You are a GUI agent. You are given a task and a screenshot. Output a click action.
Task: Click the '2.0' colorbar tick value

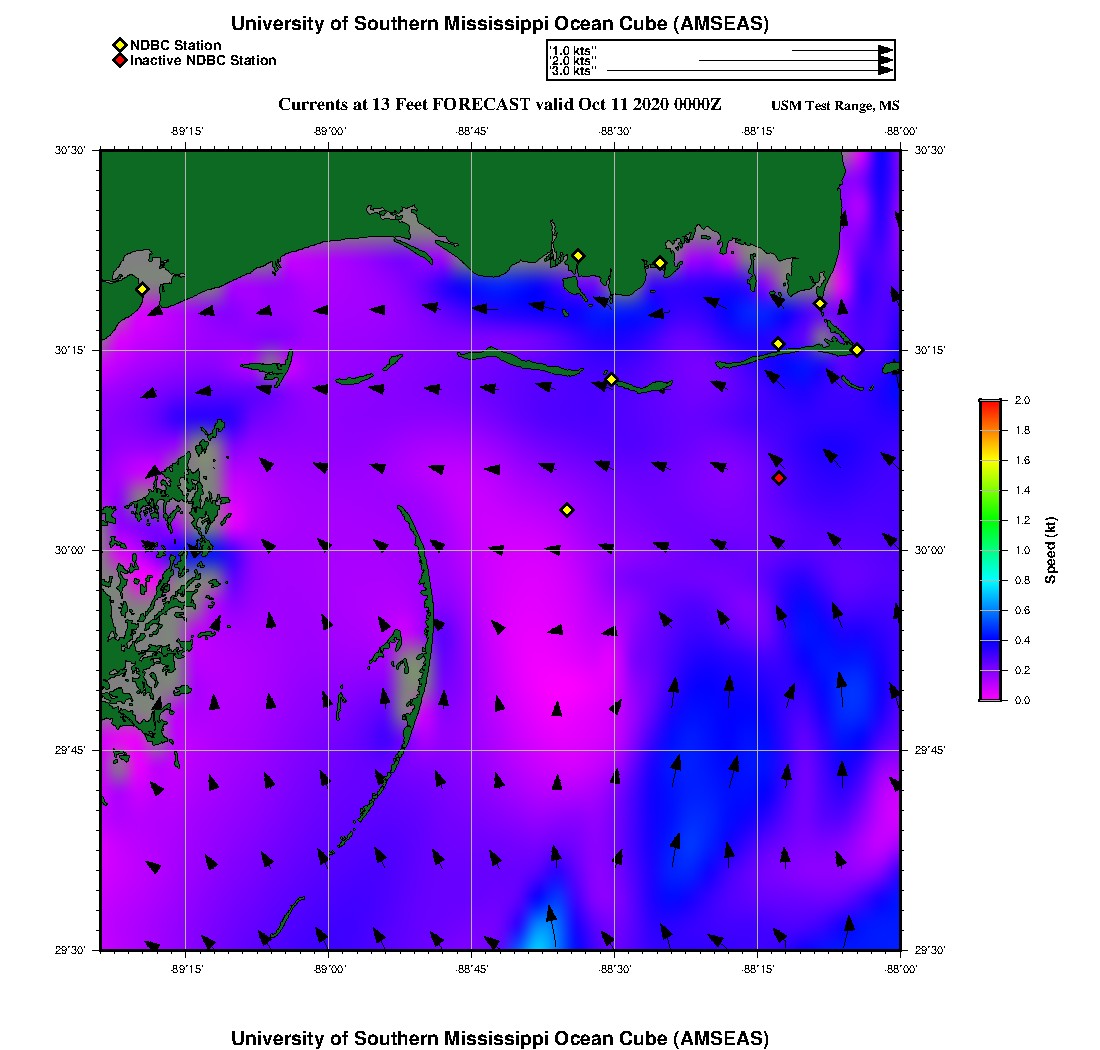pos(1022,400)
